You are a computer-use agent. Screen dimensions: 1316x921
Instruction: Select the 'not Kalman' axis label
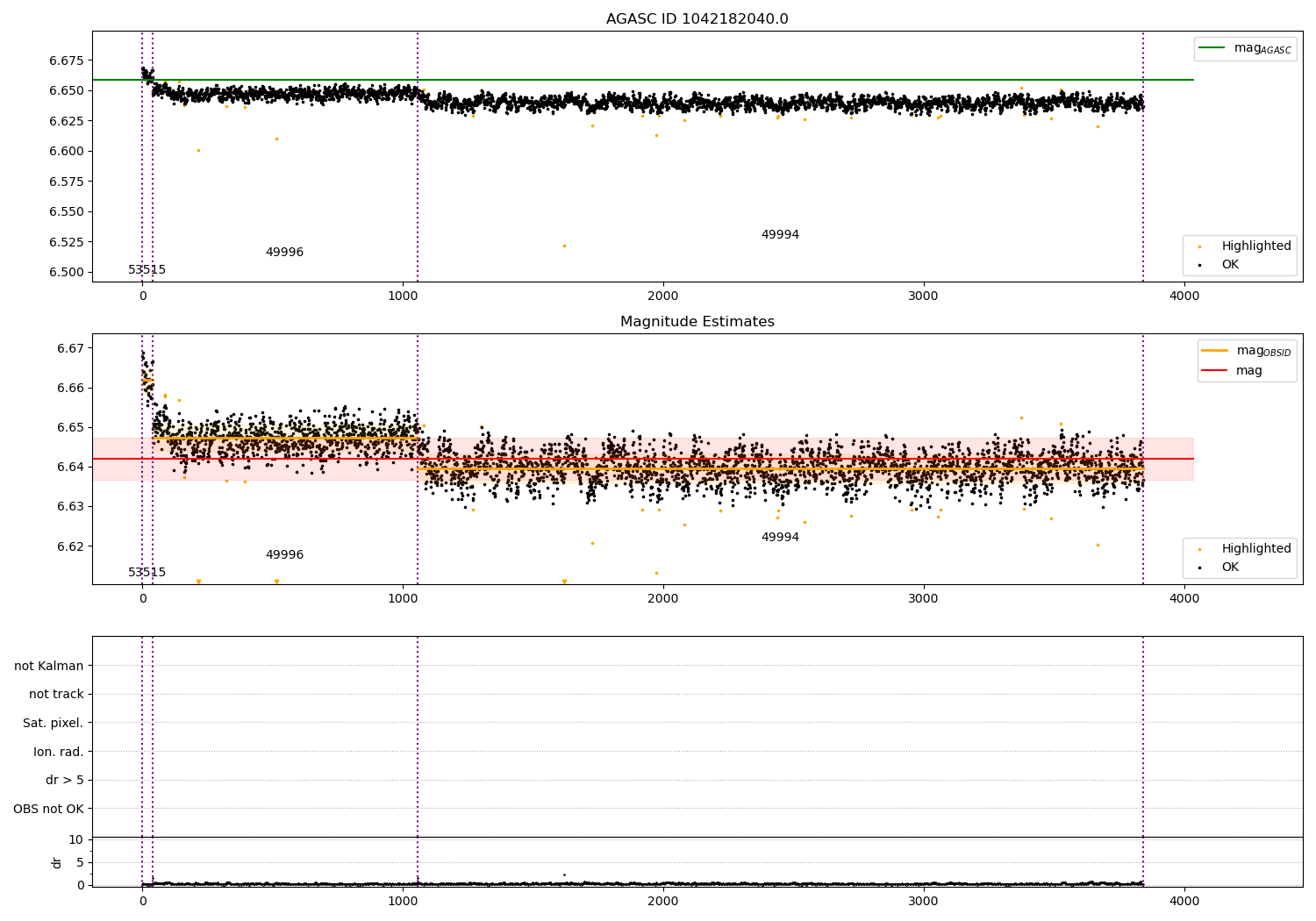click(49, 666)
